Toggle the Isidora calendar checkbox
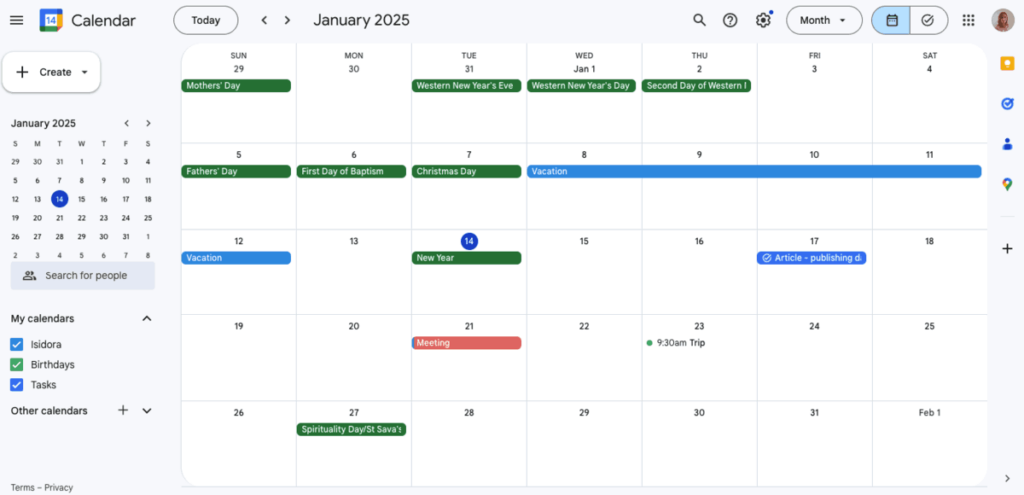1024x495 pixels. 17,344
